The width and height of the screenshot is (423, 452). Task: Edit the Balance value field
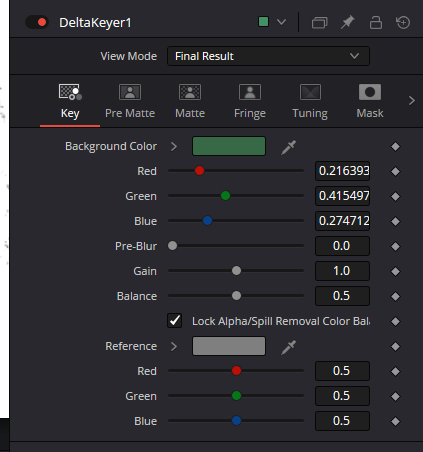(x=342, y=296)
